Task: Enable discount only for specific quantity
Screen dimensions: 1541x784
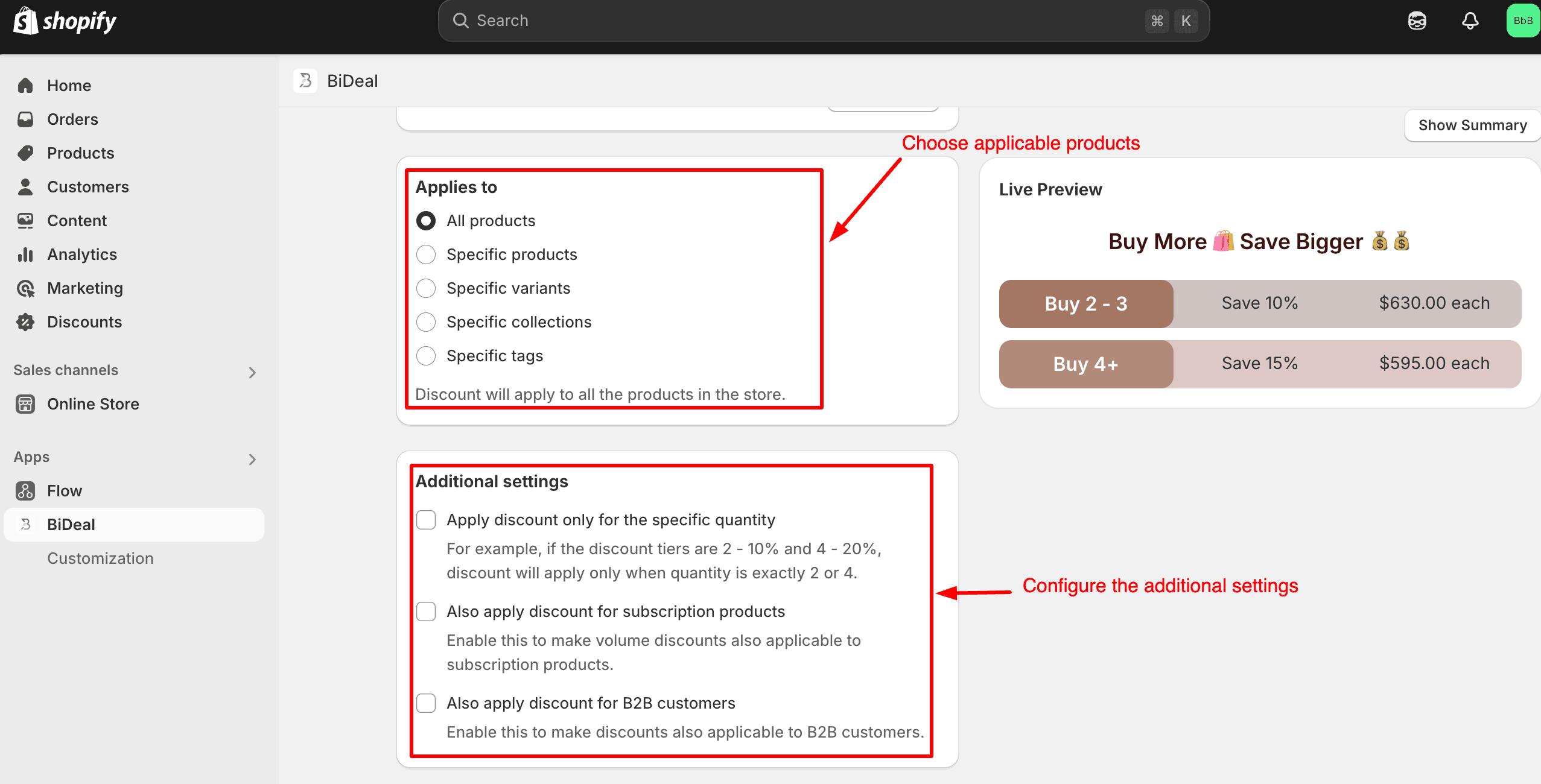Action: coord(426,520)
